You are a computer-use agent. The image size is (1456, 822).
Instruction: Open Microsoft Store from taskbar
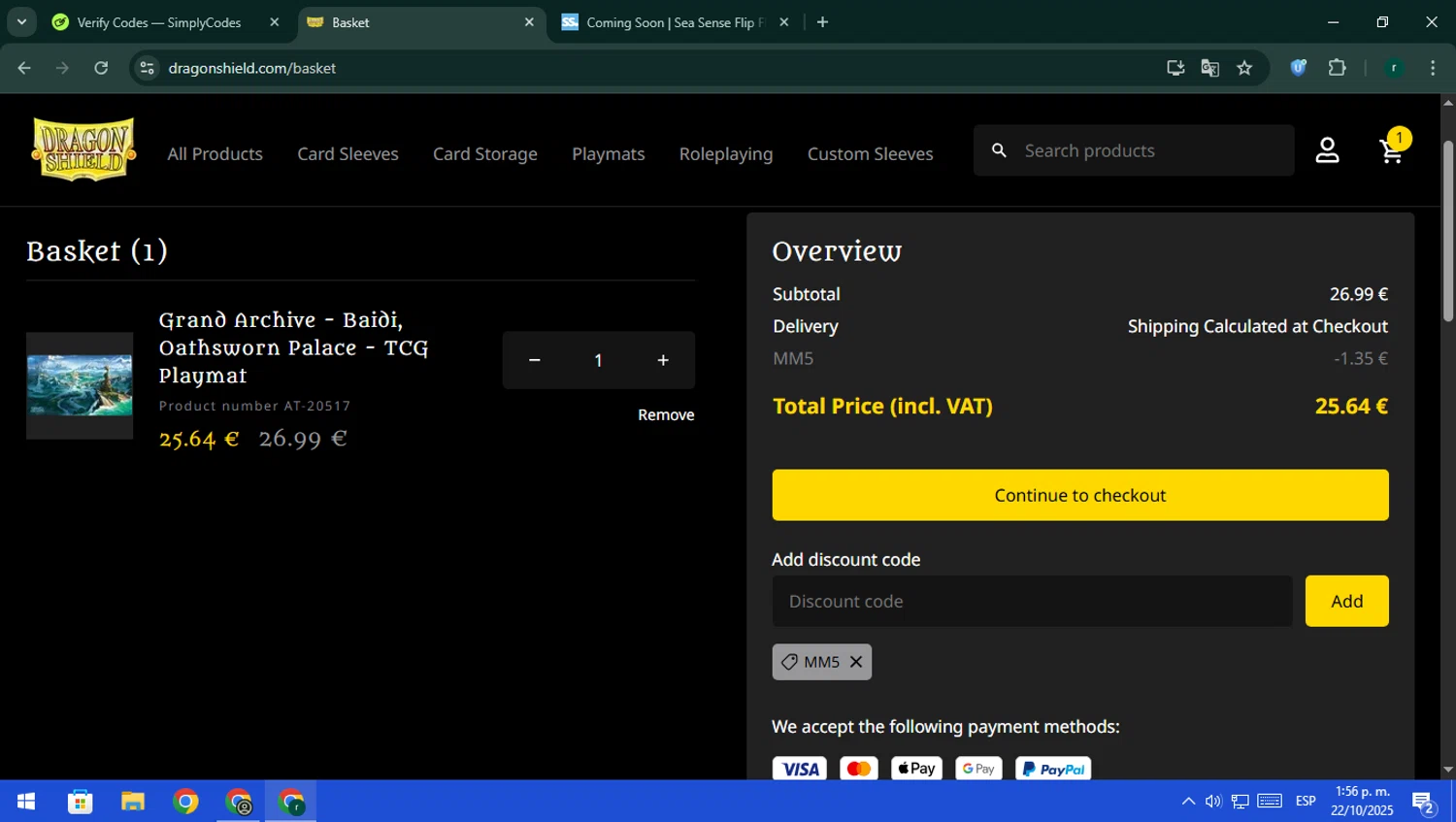[x=80, y=802]
